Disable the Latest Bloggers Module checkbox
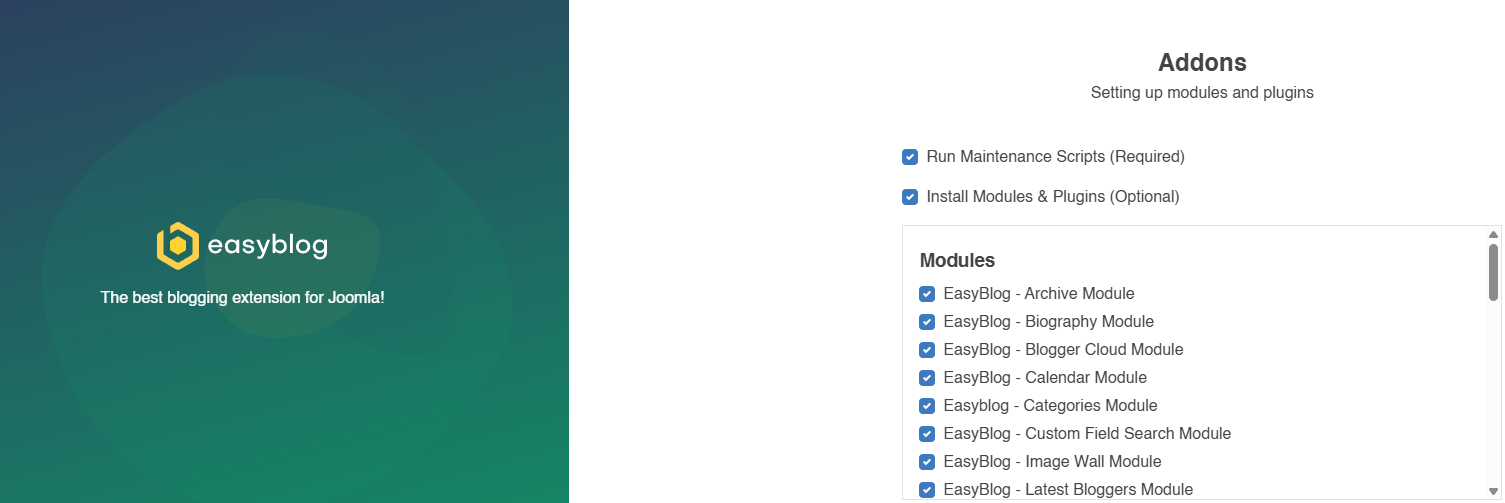Screen dimensions: 1505x503 coord(927,490)
